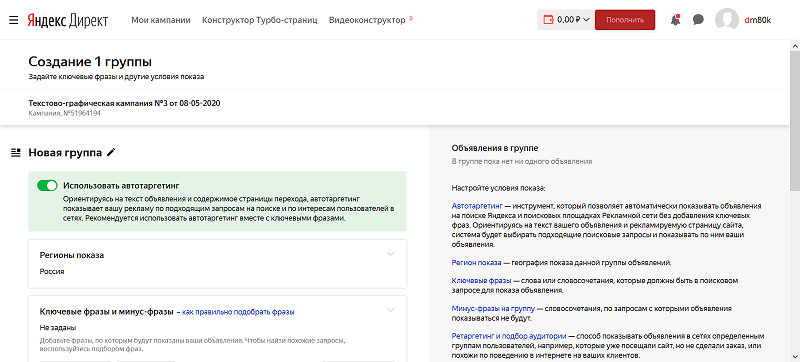Open the chat messages icon
This screenshot has width=800, height=362.
[x=698, y=20]
